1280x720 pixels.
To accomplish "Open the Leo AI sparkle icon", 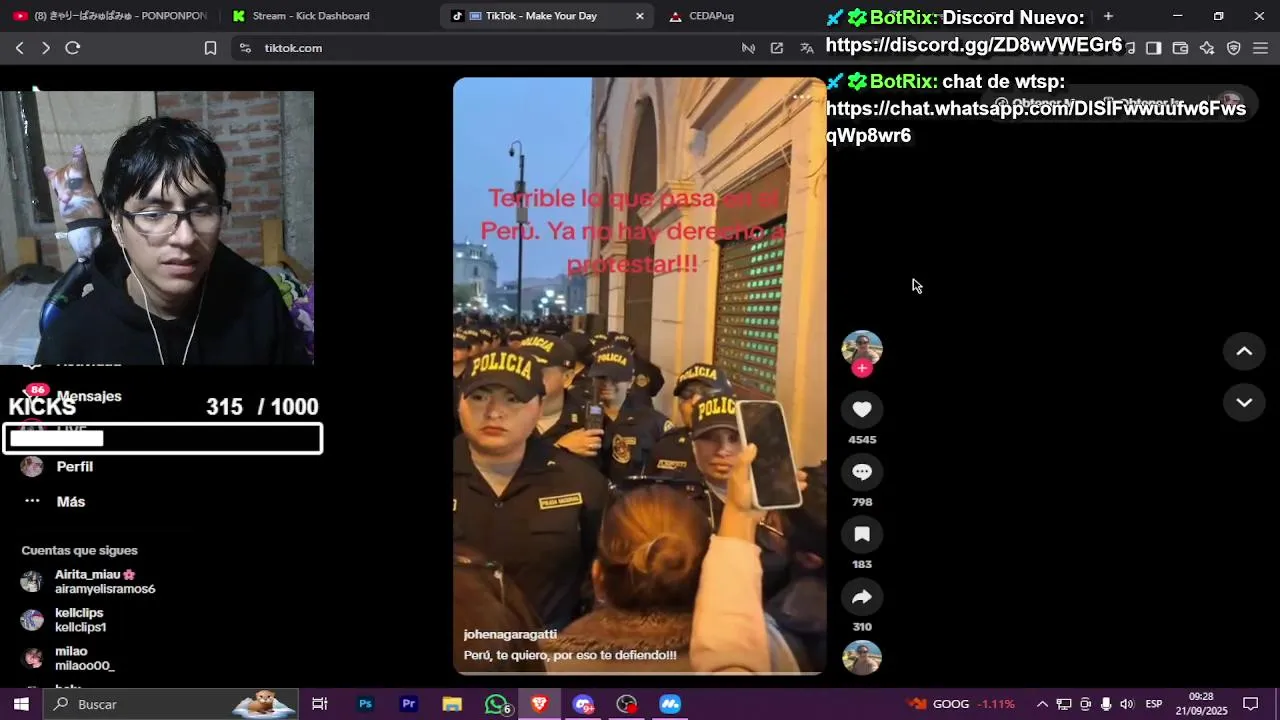I will tap(1207, 48).
